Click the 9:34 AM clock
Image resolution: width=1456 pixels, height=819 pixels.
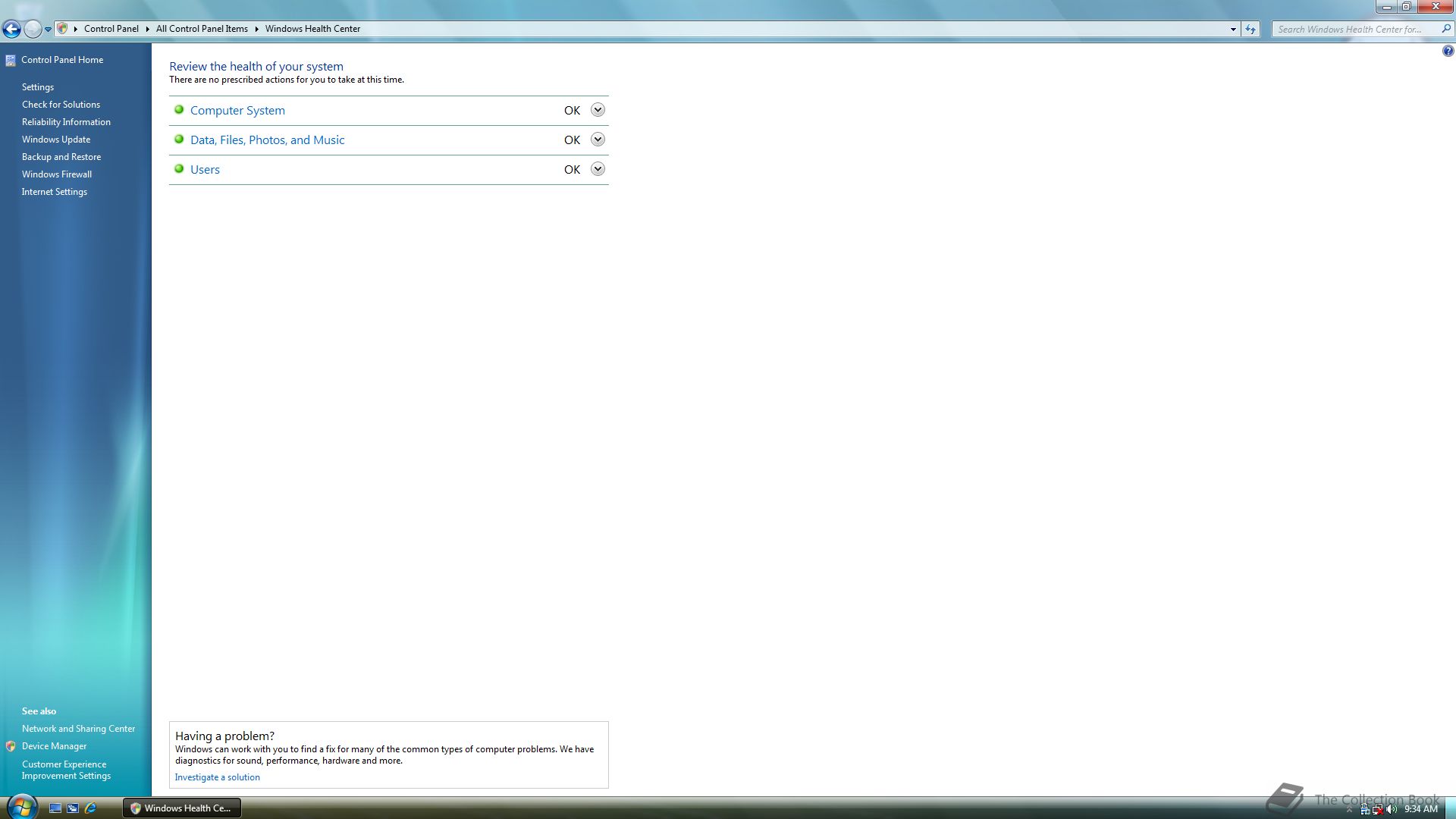pos(1420,809)
